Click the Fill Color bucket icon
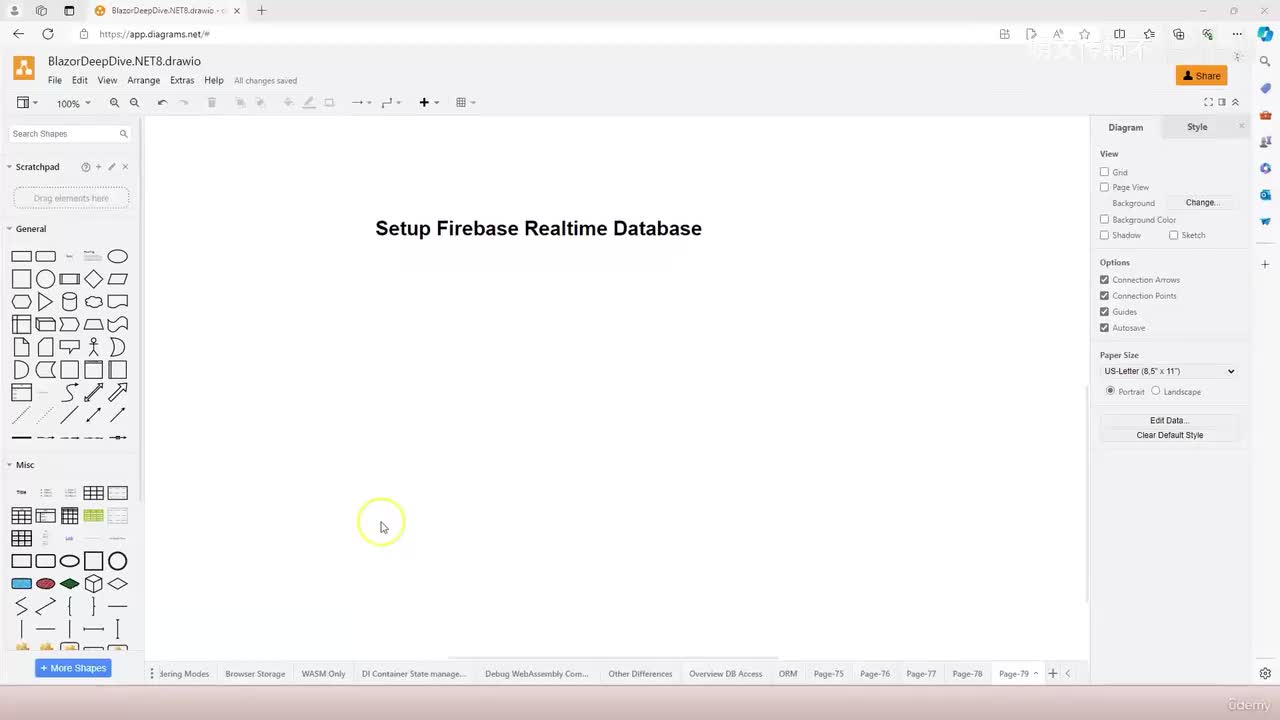This screenshot has width=1280, height=720. (x=288, y=103)
